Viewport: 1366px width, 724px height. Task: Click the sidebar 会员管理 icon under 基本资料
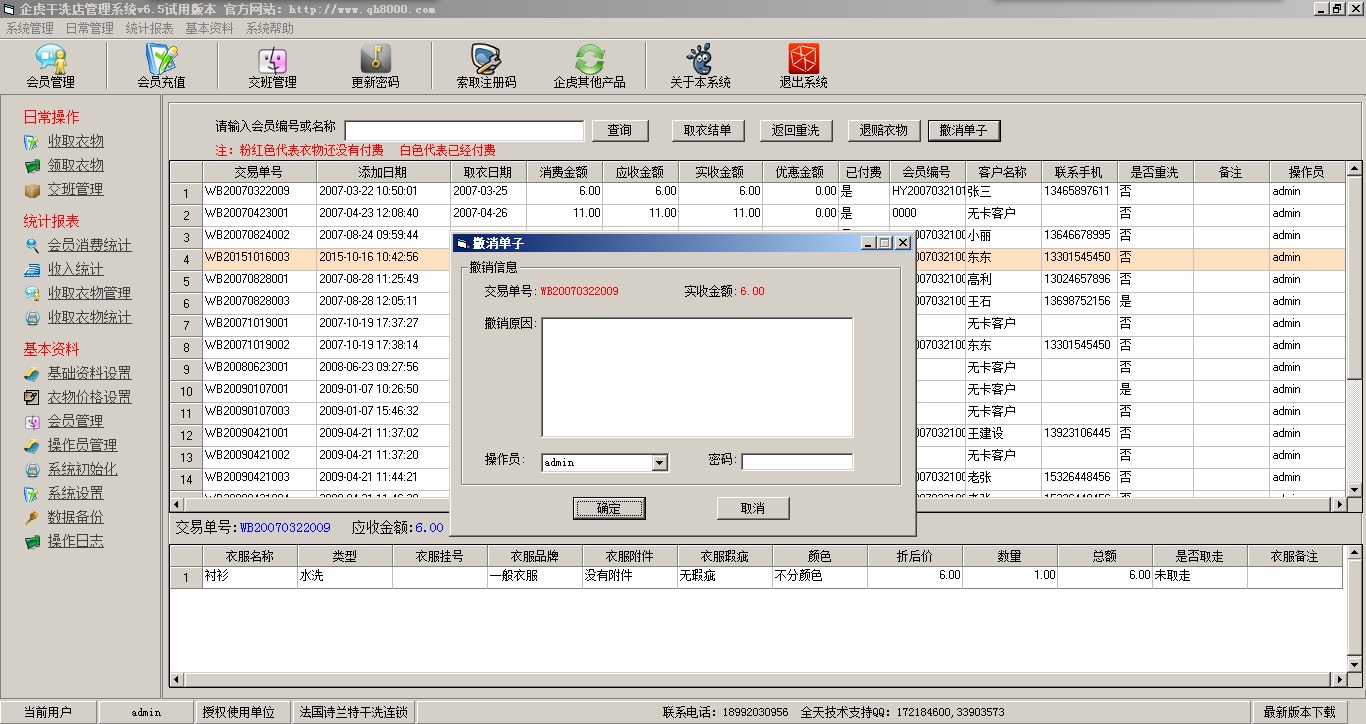tap(32, 422)
